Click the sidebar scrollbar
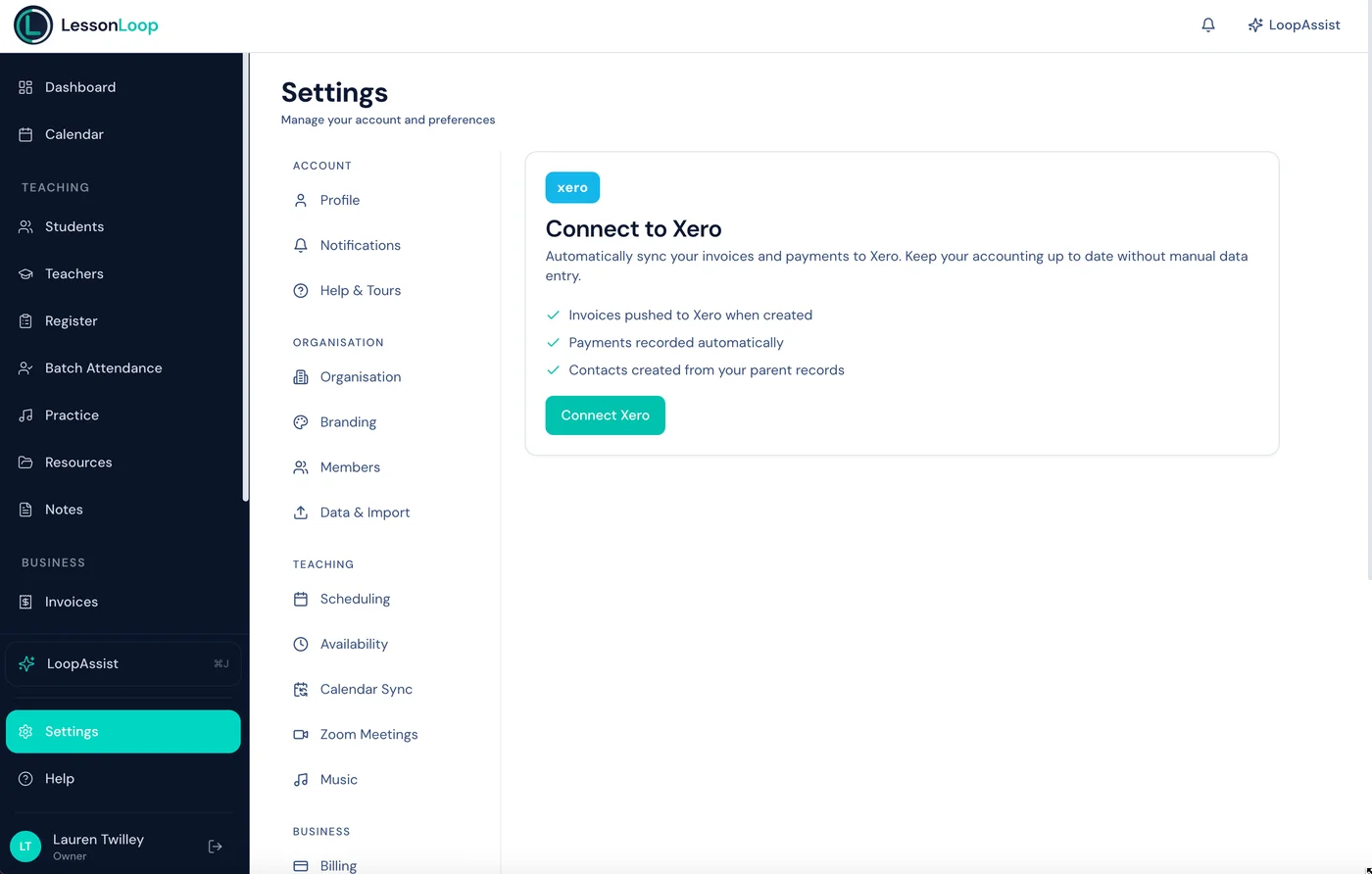 (245, 274)
